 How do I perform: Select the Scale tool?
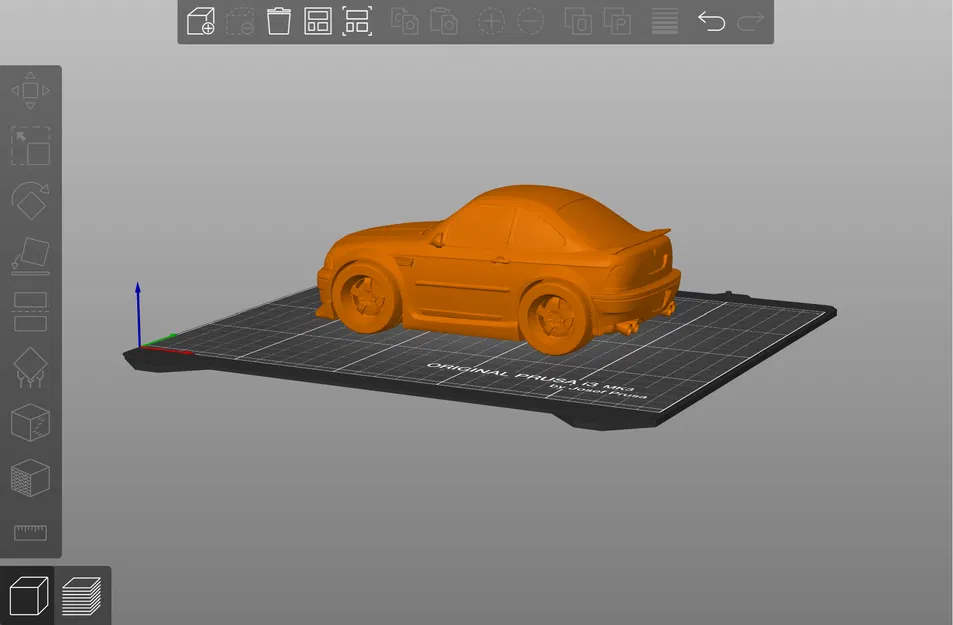pyautogui.click(x=31, y=146)
